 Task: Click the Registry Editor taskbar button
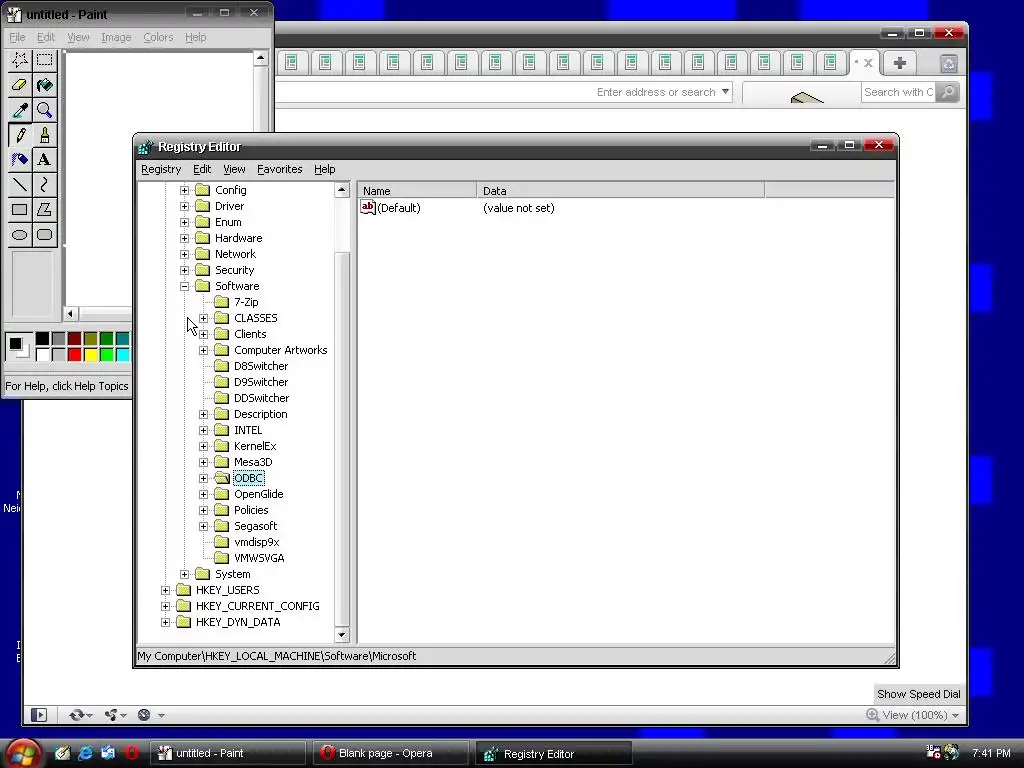pos(554,754)
